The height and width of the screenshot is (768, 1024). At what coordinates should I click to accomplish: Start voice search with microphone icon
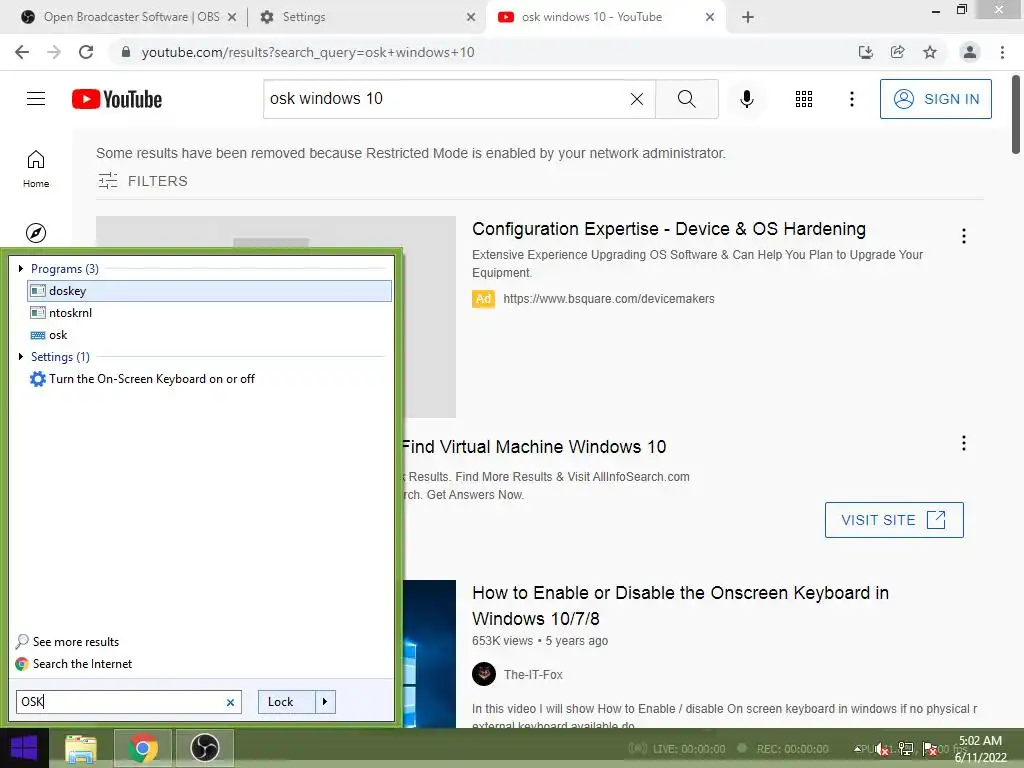[746, 99]
